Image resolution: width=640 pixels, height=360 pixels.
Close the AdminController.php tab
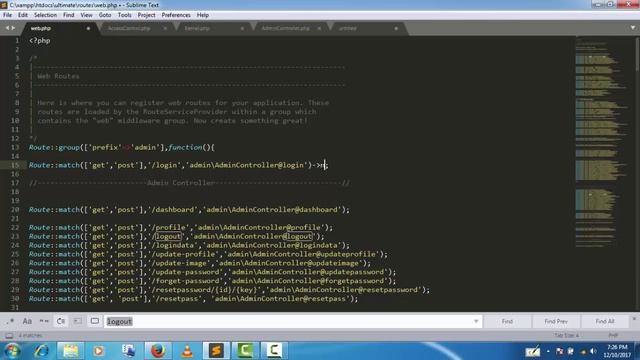[319, 29]
